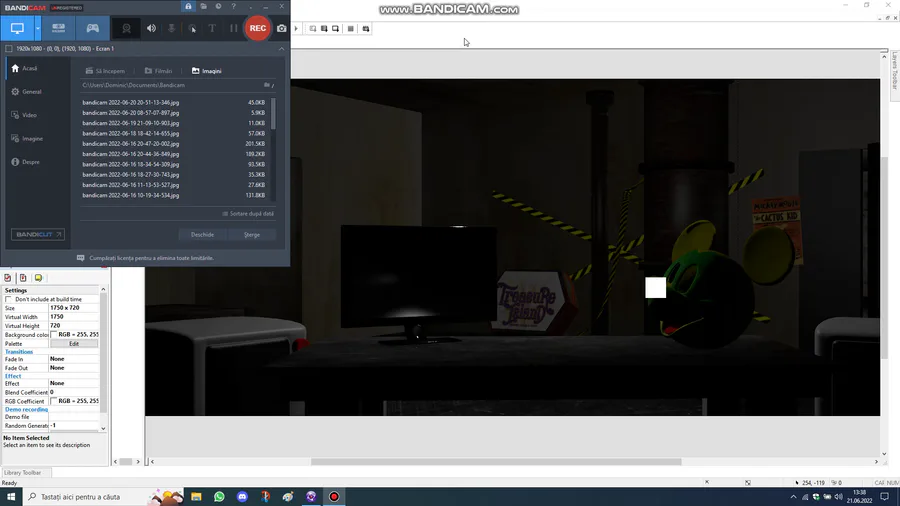Toggle Bandicam speaker sound icon
The width and height of the screenshot is (900, 506).
(151, 28)
